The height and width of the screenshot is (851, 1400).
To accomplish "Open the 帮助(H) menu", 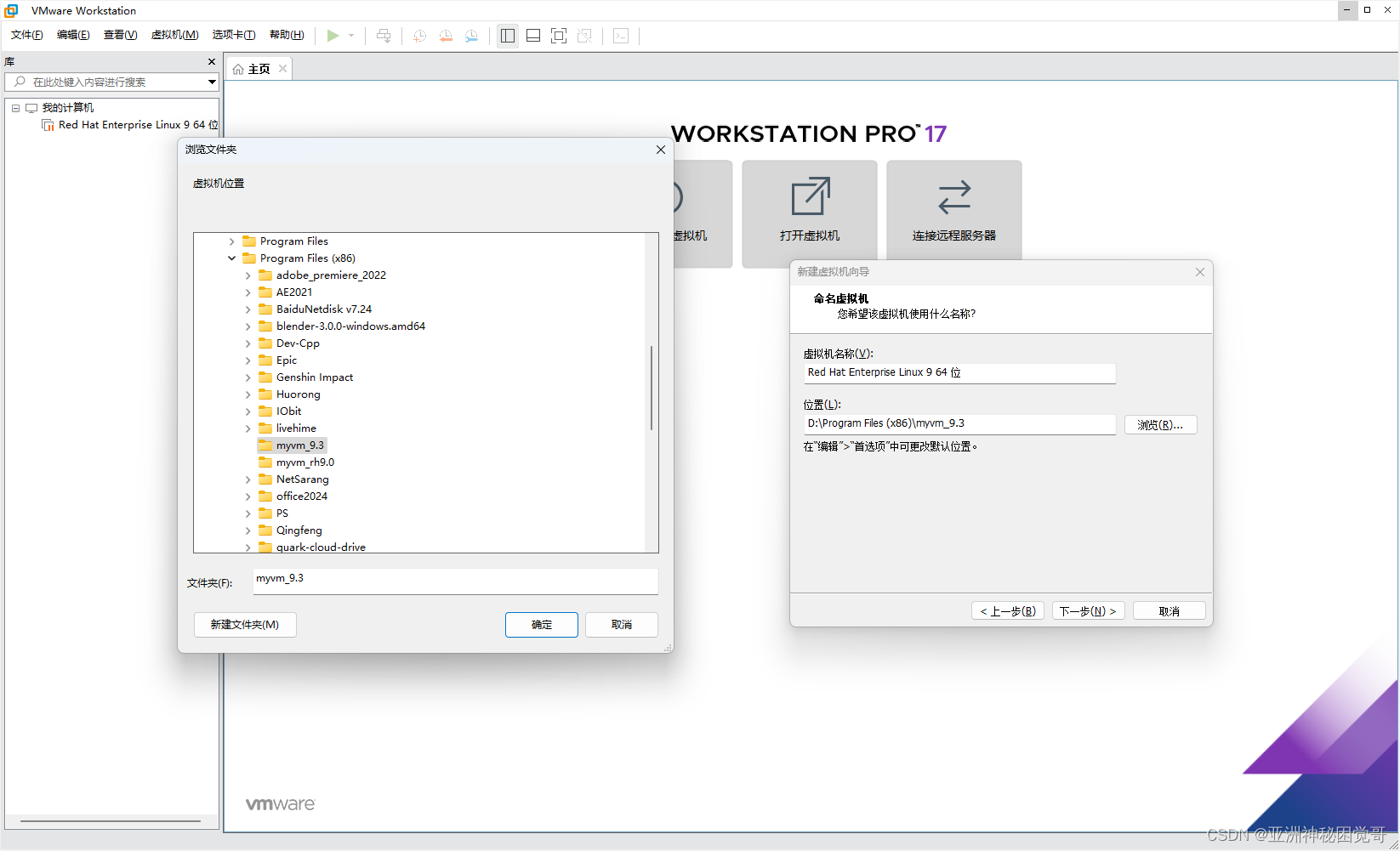I will [287, 35].
